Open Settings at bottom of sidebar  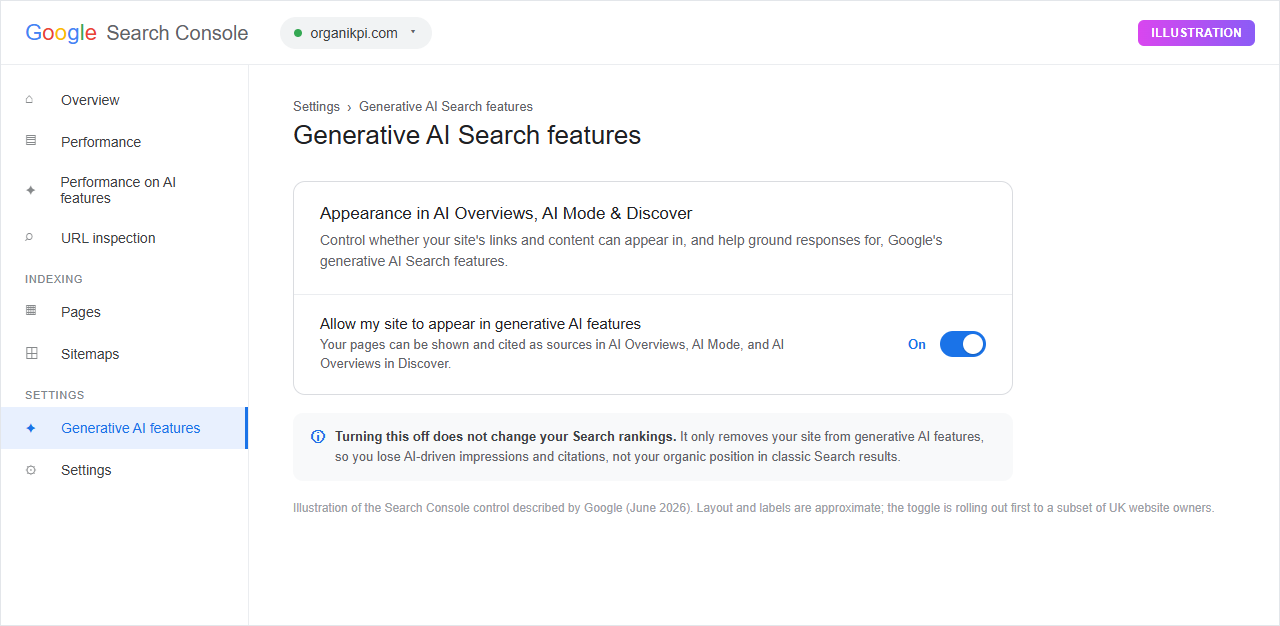coord(124,470)
